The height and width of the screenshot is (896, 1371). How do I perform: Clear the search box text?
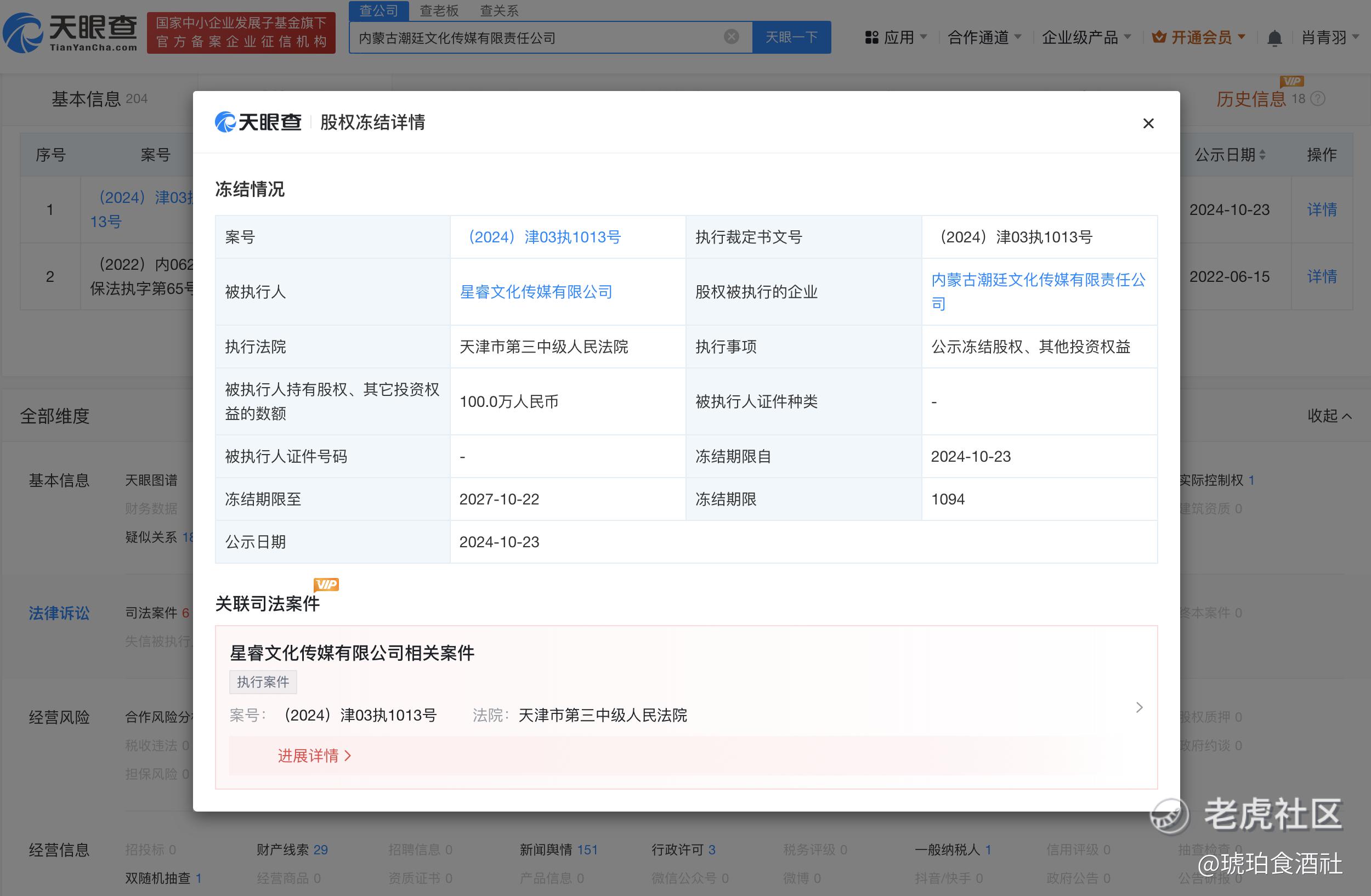731,37
